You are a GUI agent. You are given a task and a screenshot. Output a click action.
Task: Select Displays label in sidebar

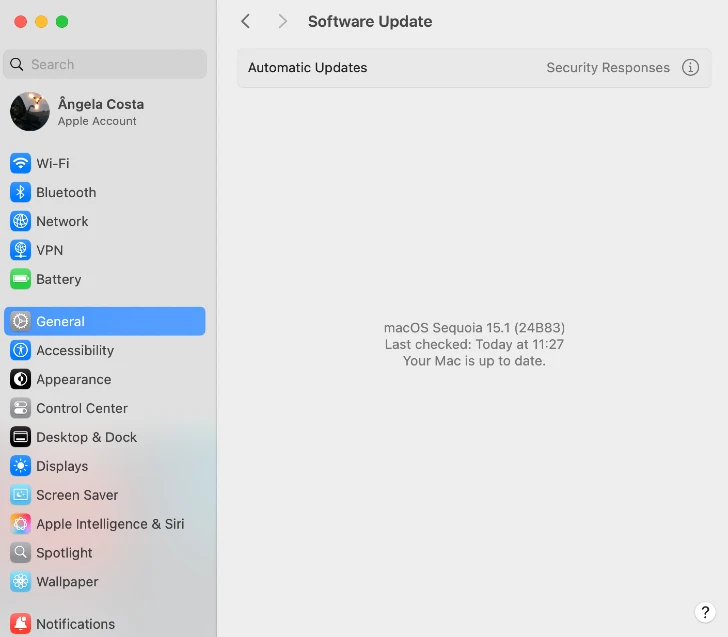(x=62, y=466)
